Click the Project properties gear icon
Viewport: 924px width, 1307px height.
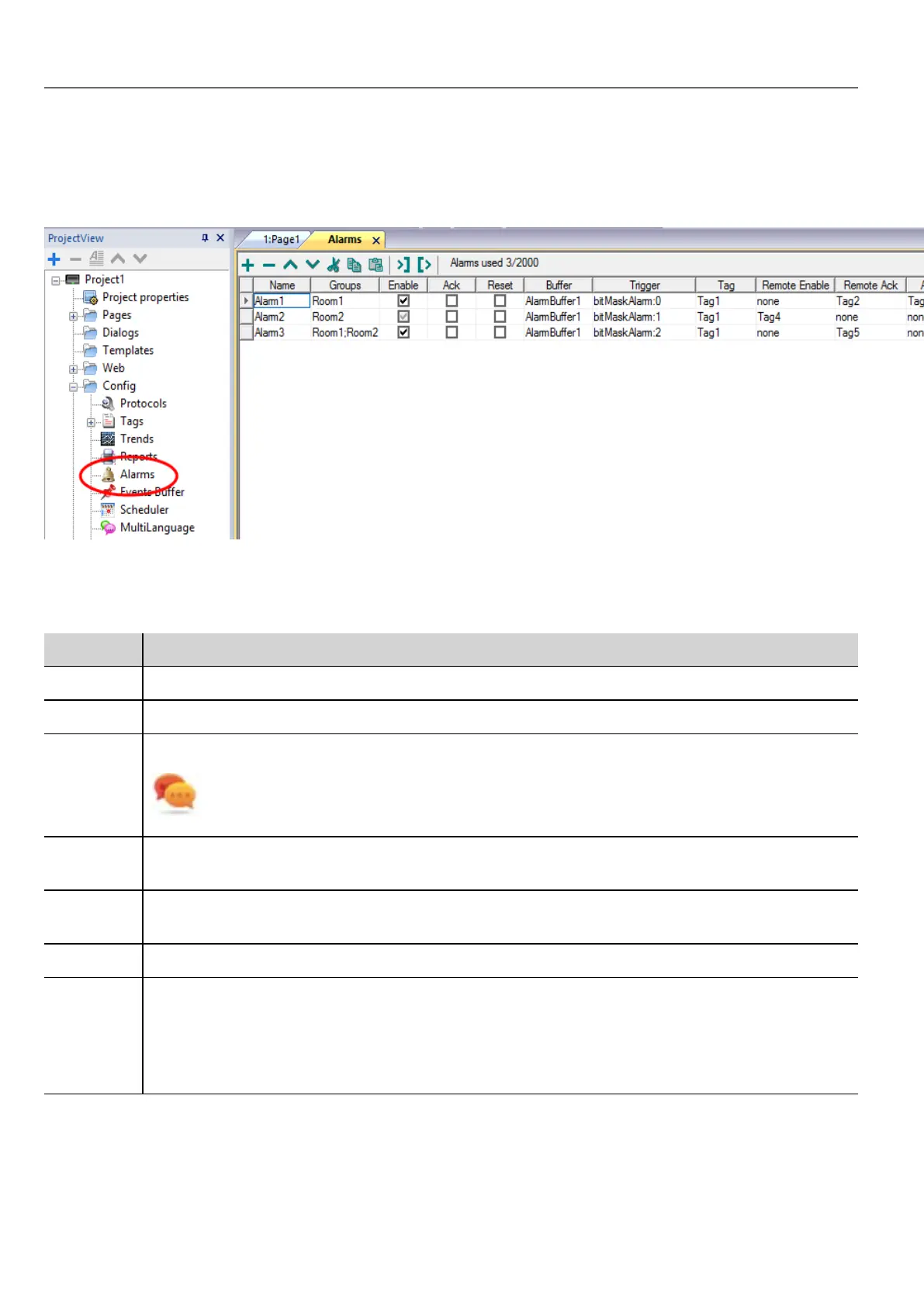pos(91,297)
